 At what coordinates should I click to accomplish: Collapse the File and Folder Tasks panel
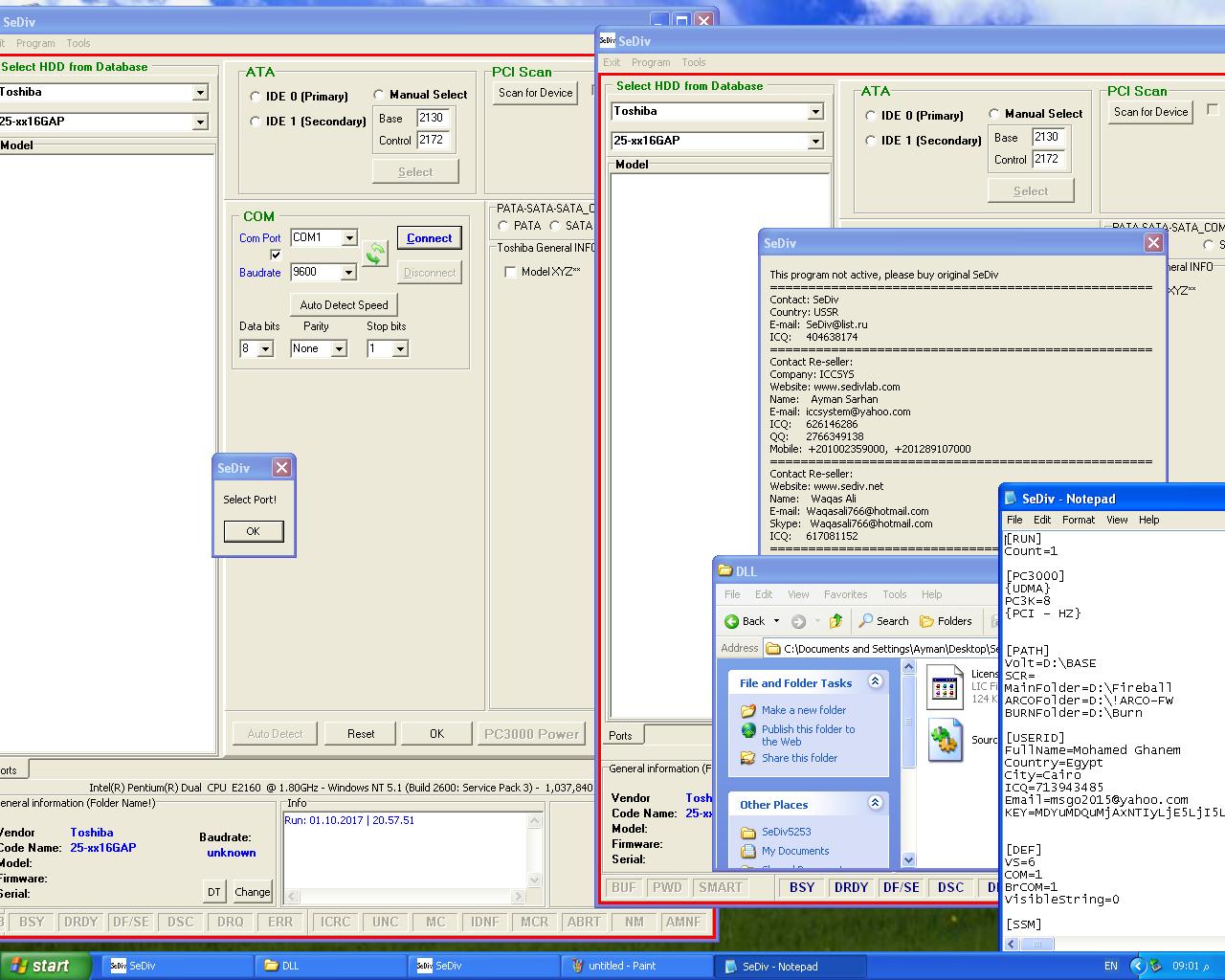pyautogui.click(x=875, y=681)
